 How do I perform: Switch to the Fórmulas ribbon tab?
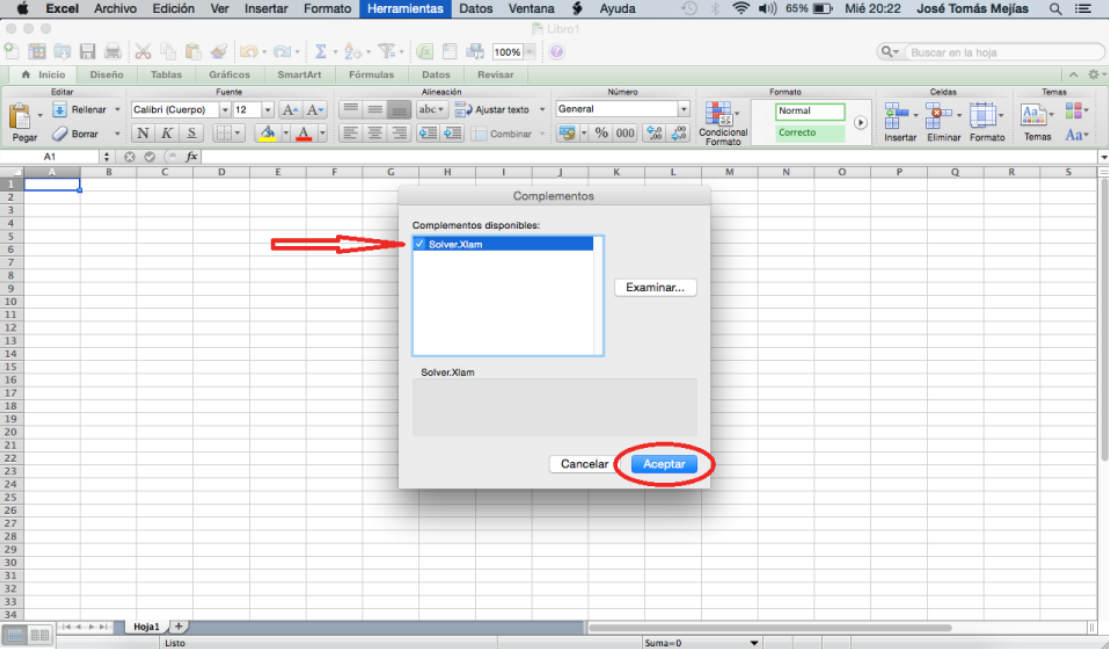click(371, 74)
